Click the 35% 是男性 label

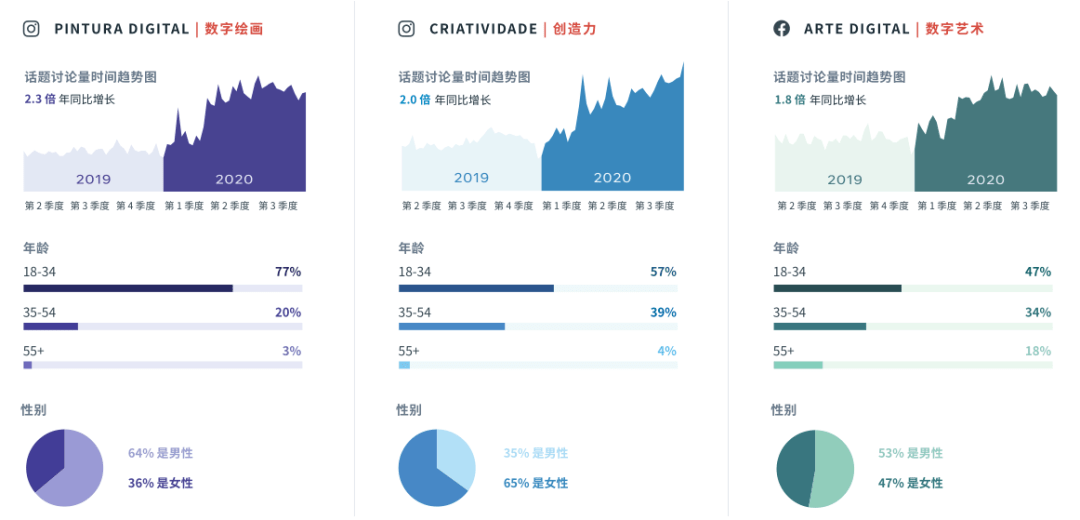tap(536, 453)
